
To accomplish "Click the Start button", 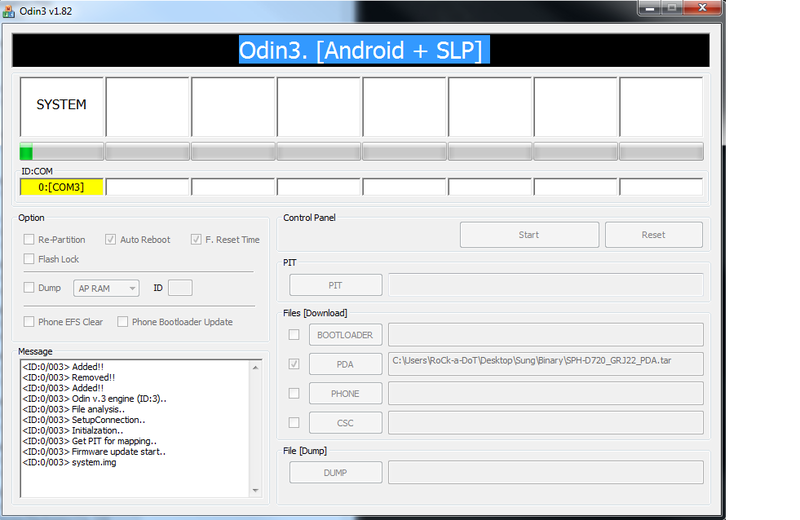I will 529,235.
